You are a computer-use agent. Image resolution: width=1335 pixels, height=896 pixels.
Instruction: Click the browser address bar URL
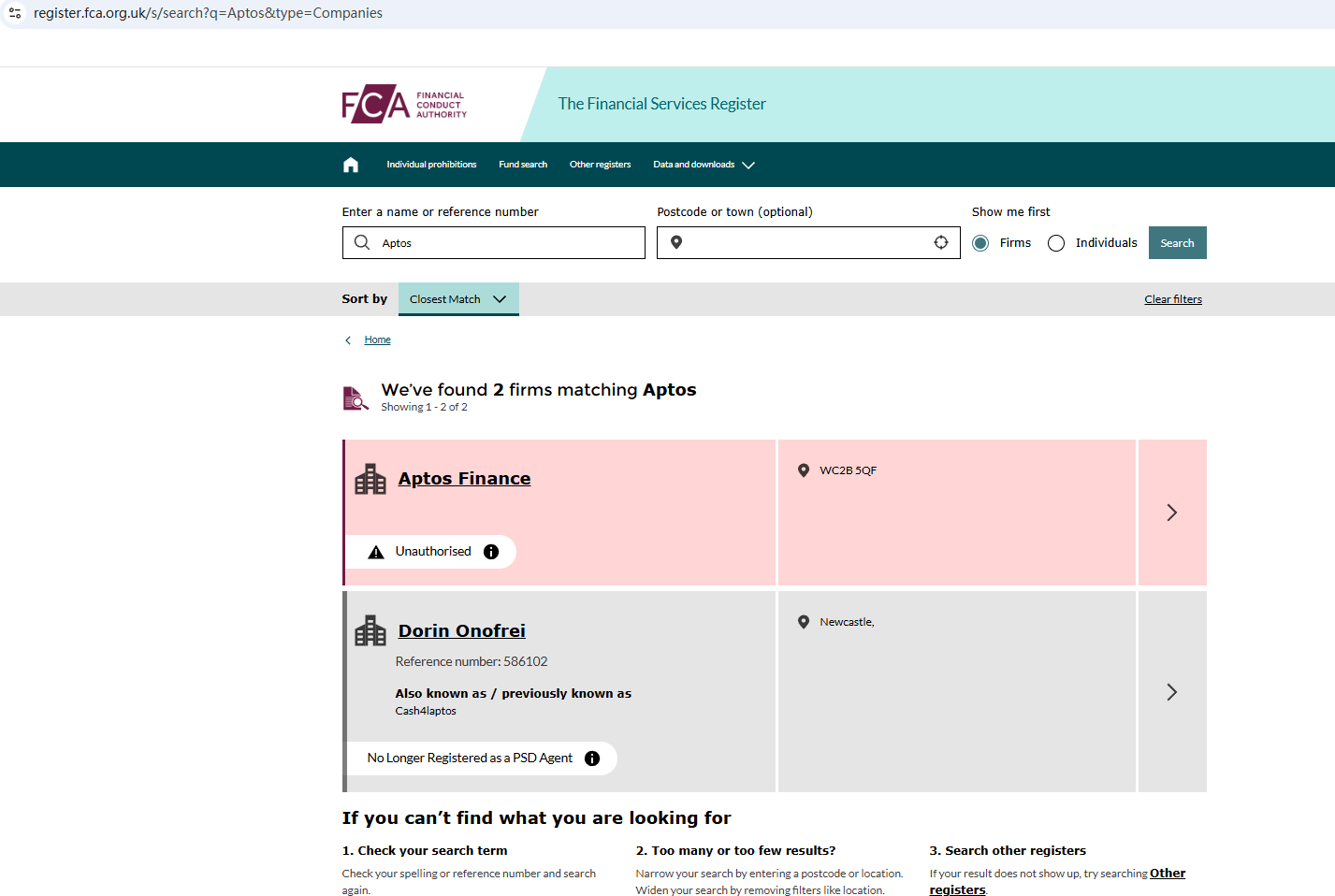coord(208,13)
